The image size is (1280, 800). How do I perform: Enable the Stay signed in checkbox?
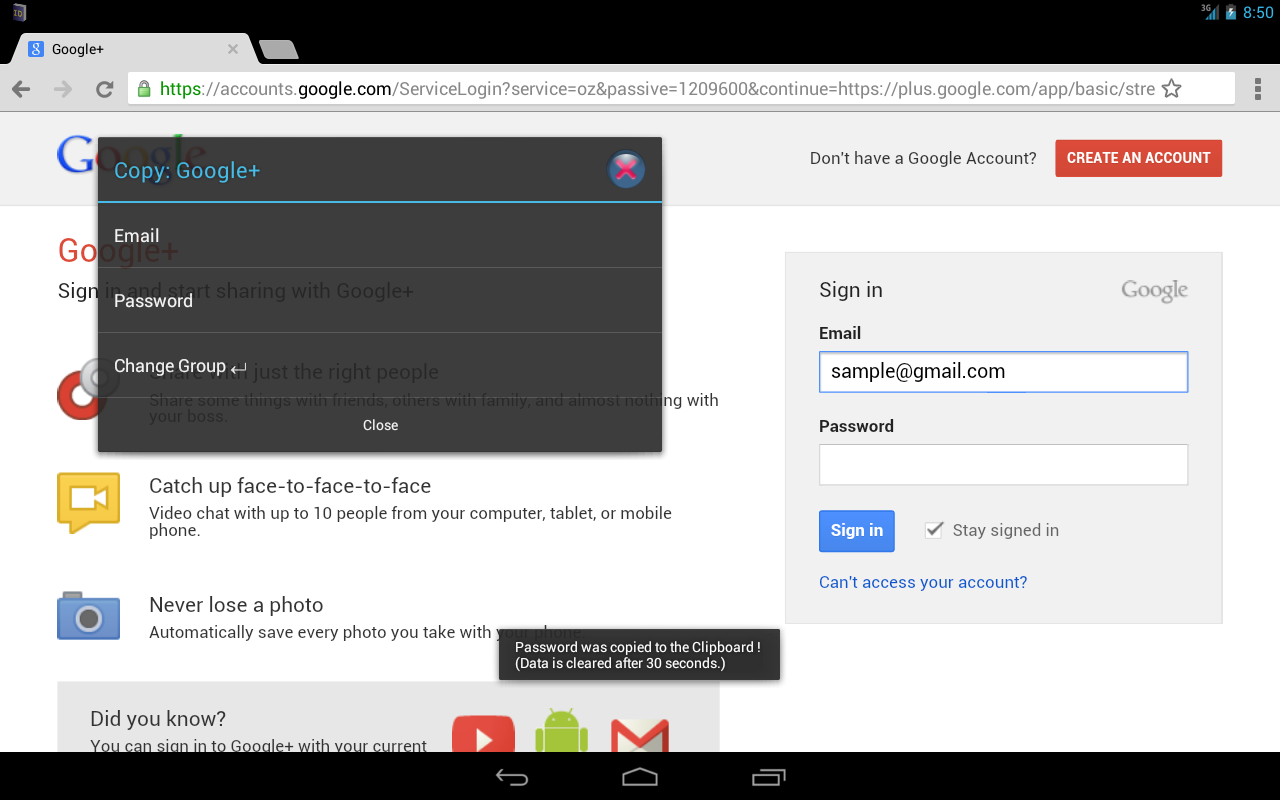pyautogui.click(x=933, y=530)
